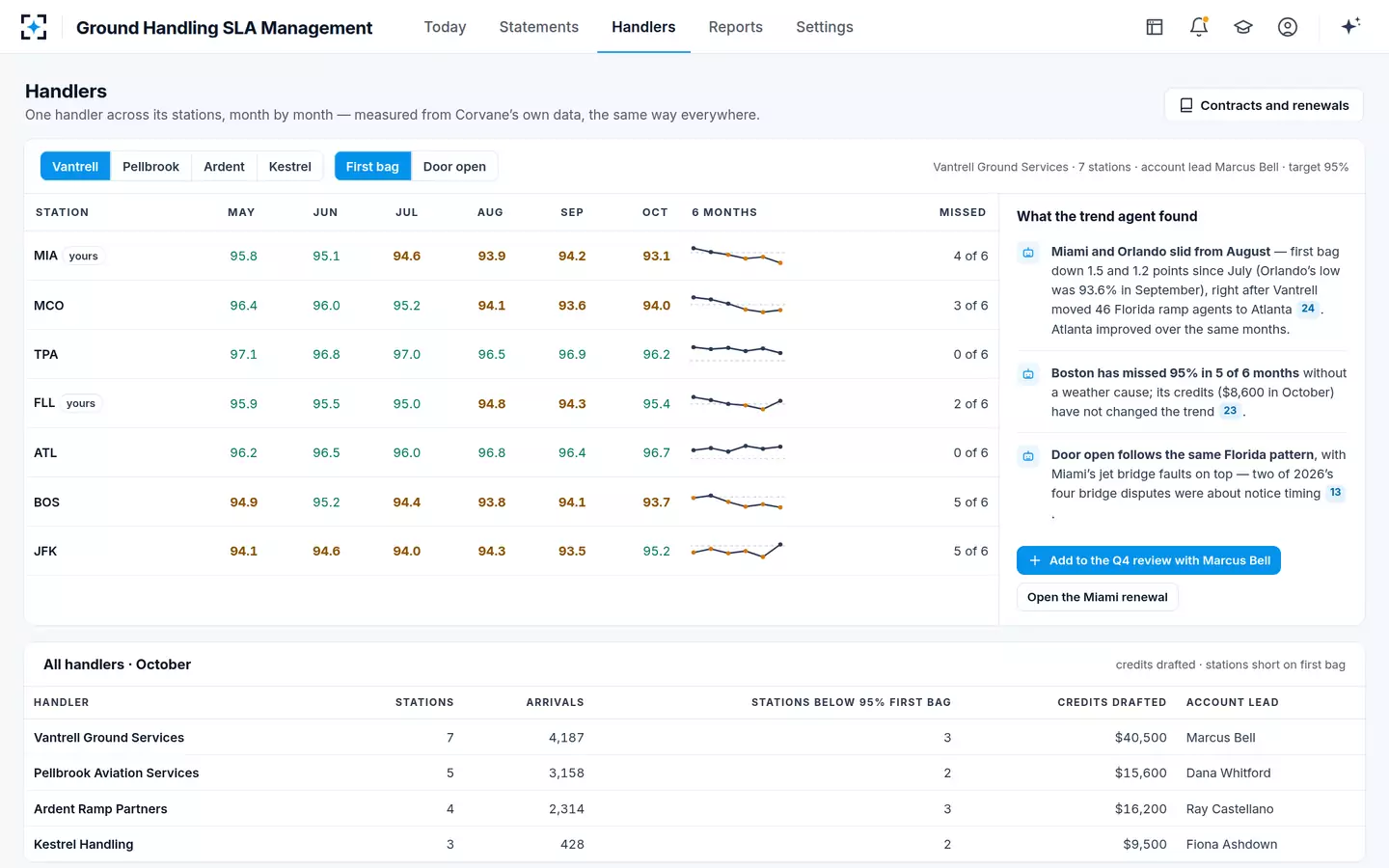Click the agent icon beside the Door open finding
1389x868 pixels.
coord(1028,456)
